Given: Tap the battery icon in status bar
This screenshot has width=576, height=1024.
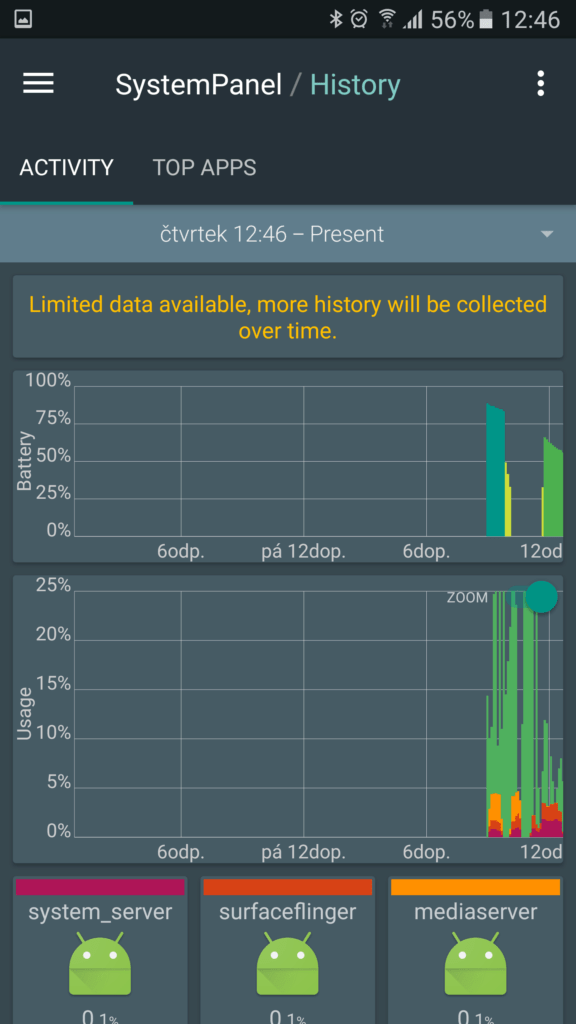Looking at the screenshot, I should (485, 20).
